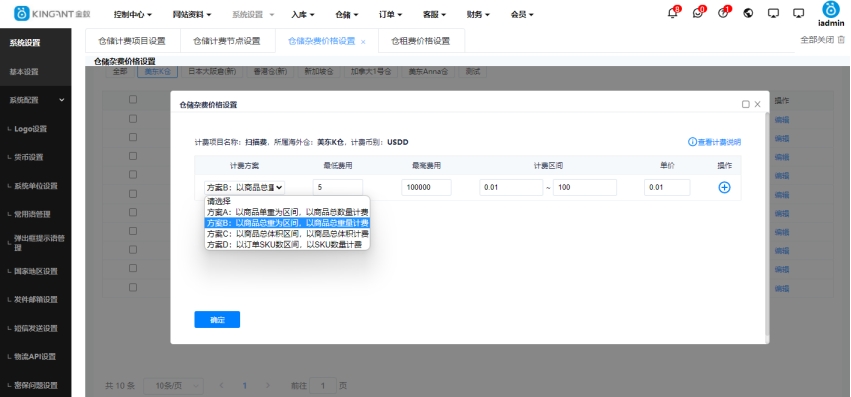
Task: Choose option 方案D 以订单SKU数区间
Action: tap(287, 244)
